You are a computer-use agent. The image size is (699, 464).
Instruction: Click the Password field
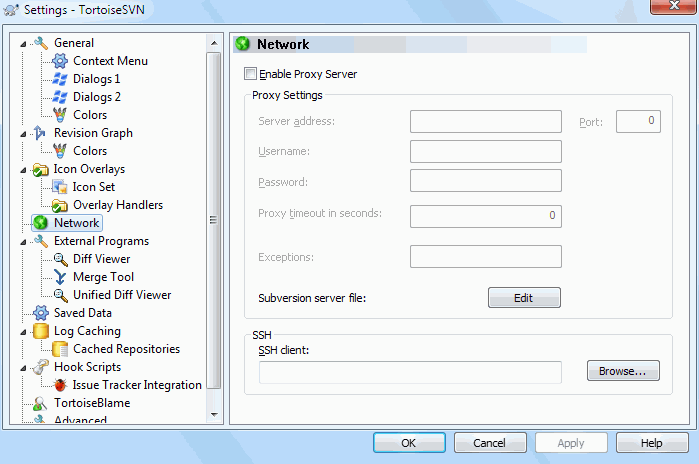point(485,181)
